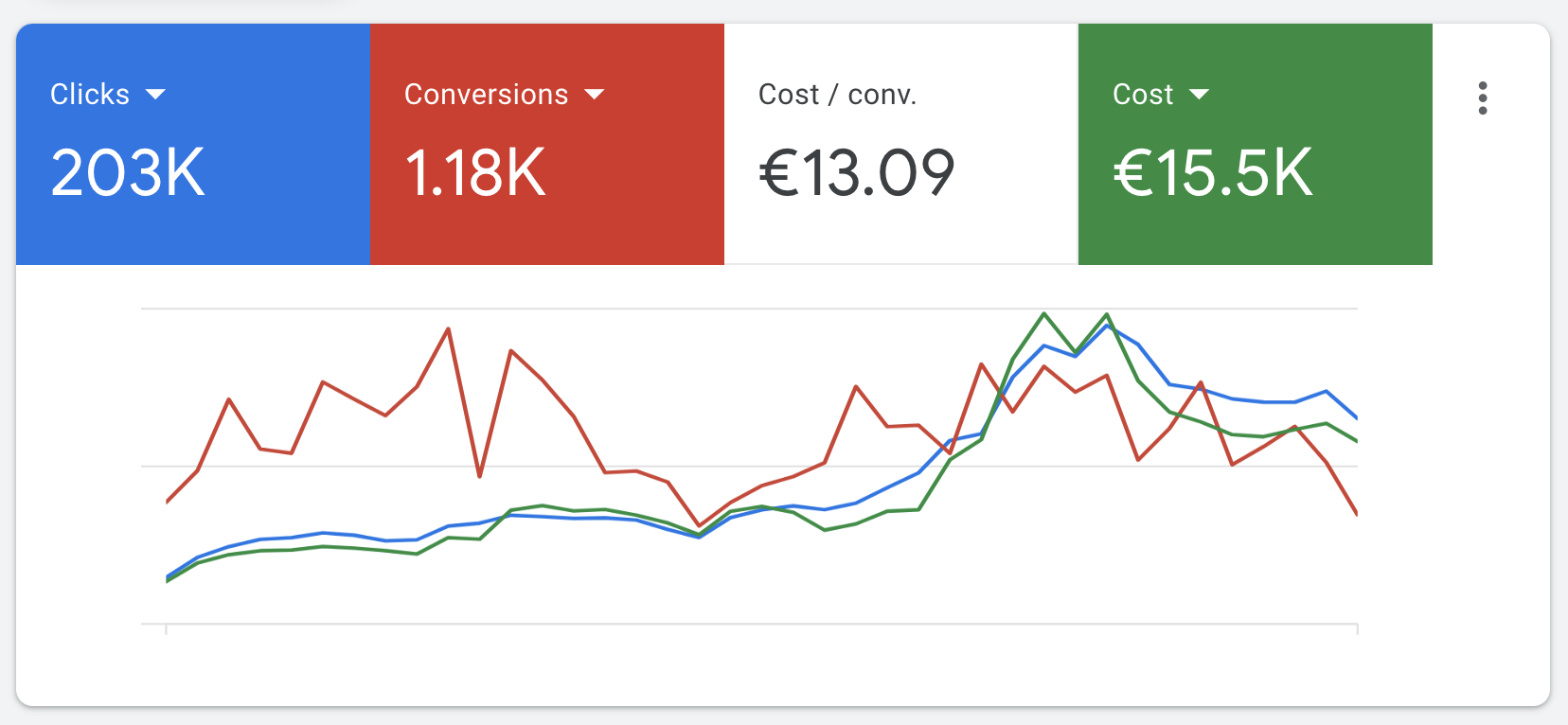Deselect the Conversions metric to hide its line
Image resolution: width=1568 pixels, height=725 pixels.
[x=547, y=142]
